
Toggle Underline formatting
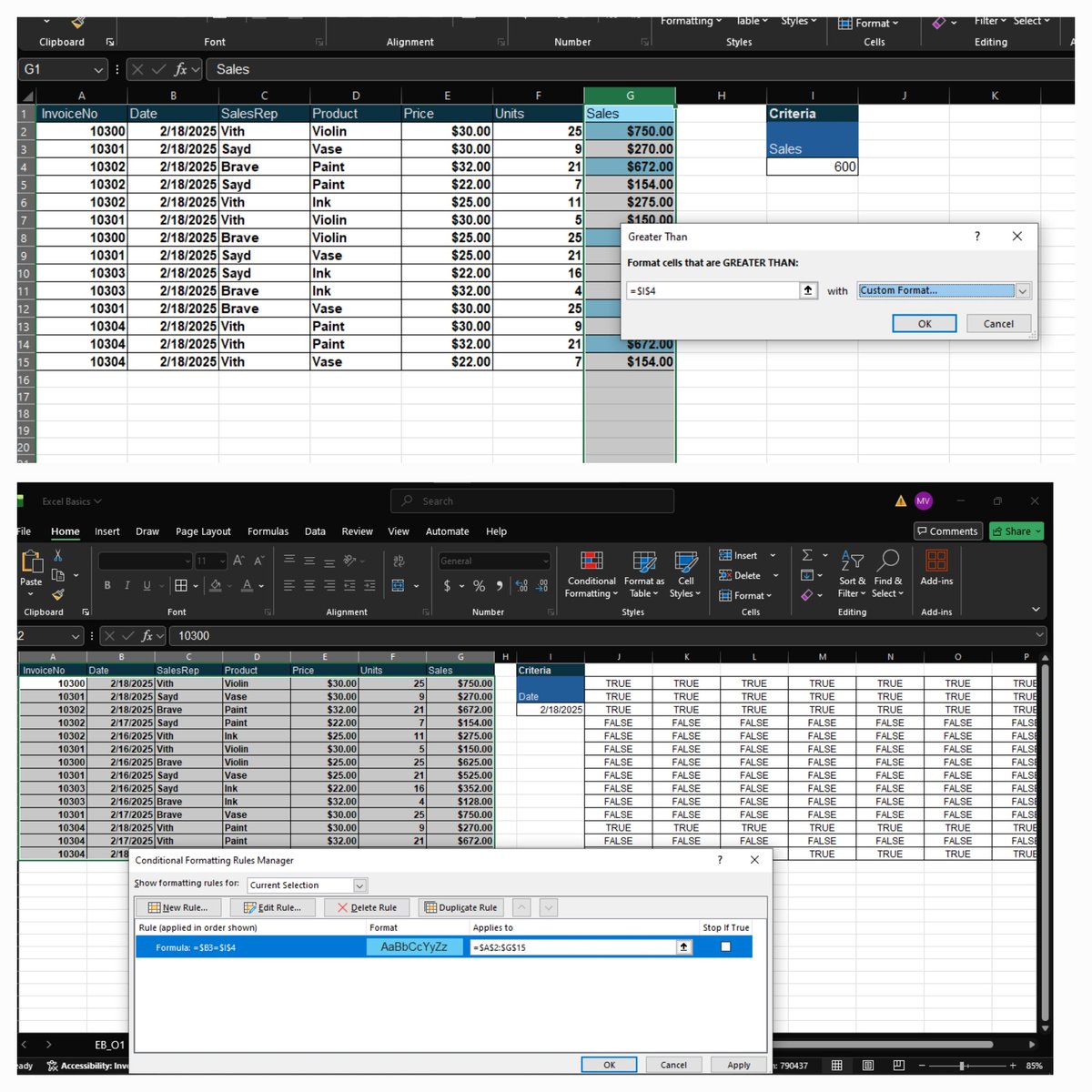(x=147, y=585)
